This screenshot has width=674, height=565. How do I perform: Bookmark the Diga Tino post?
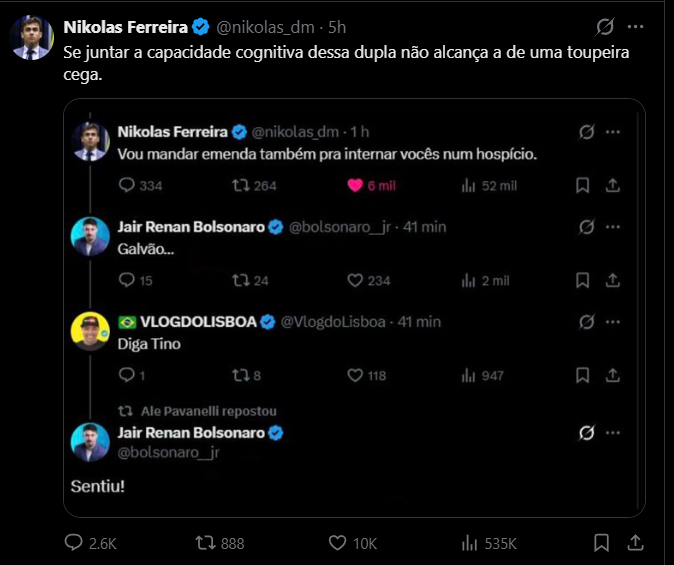pyautogui.click(x=583, y=376)
